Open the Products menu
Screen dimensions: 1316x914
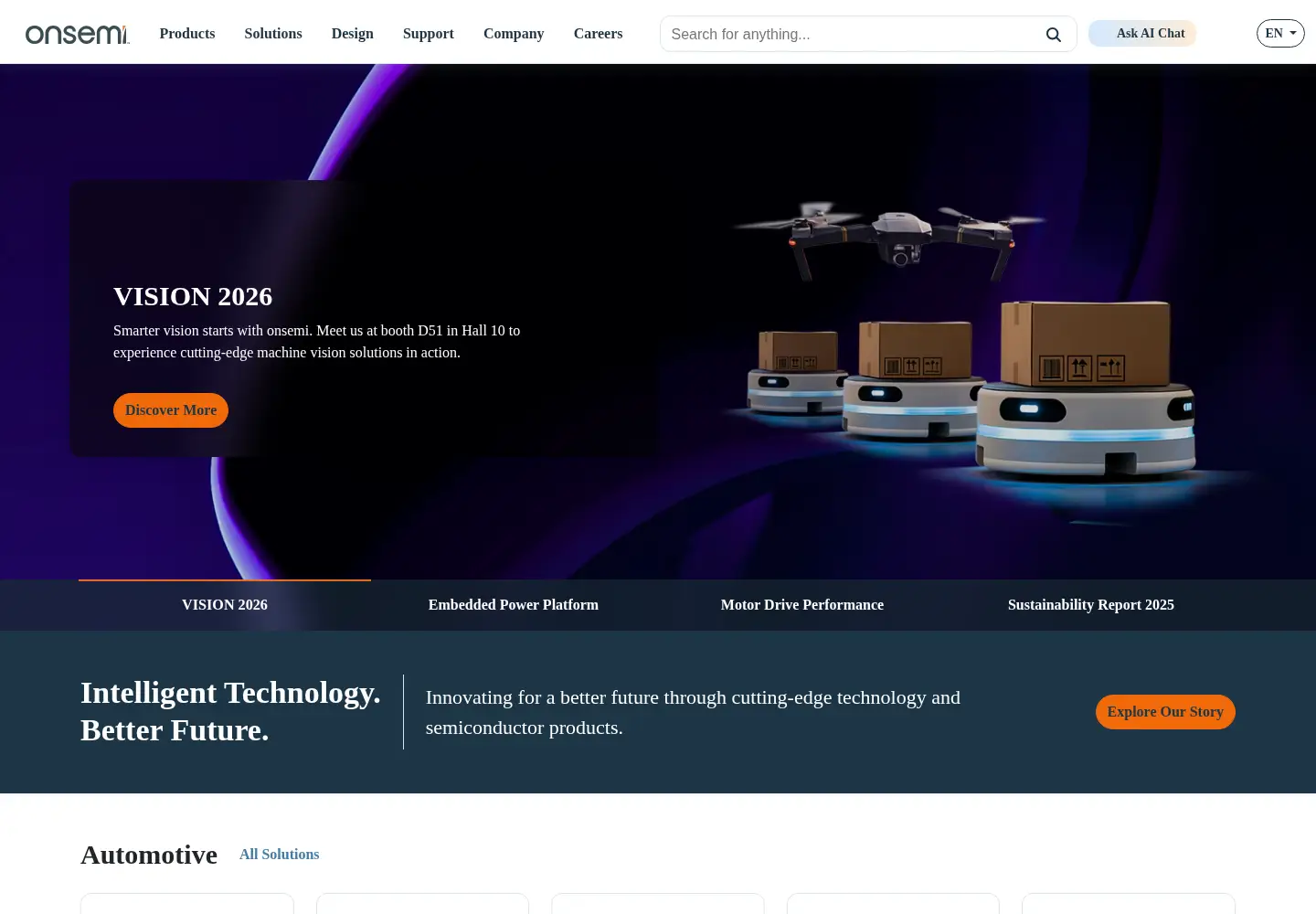[x=187, y=34]
